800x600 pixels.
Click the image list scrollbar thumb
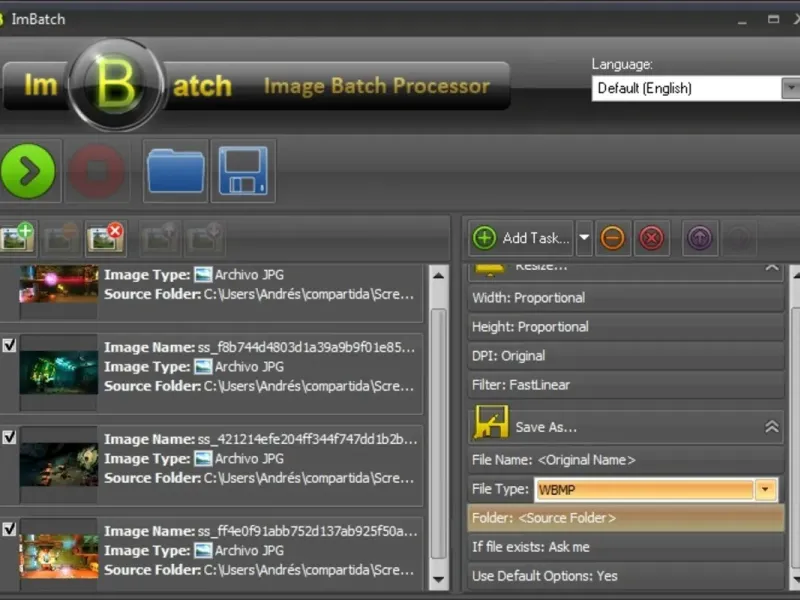(x=438, y=434)
